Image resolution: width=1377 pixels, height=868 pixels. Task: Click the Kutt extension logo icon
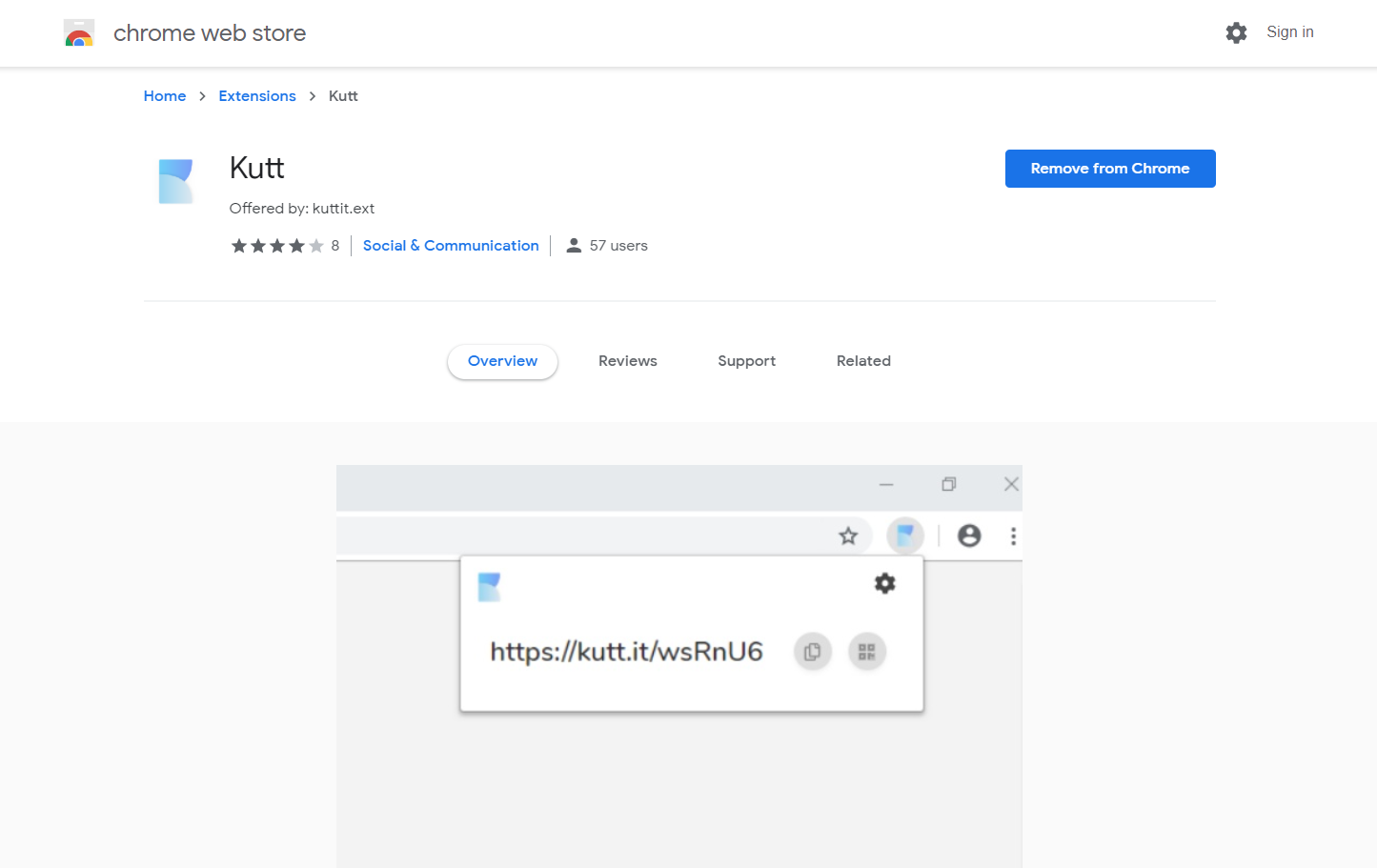(x=176, y=181)
